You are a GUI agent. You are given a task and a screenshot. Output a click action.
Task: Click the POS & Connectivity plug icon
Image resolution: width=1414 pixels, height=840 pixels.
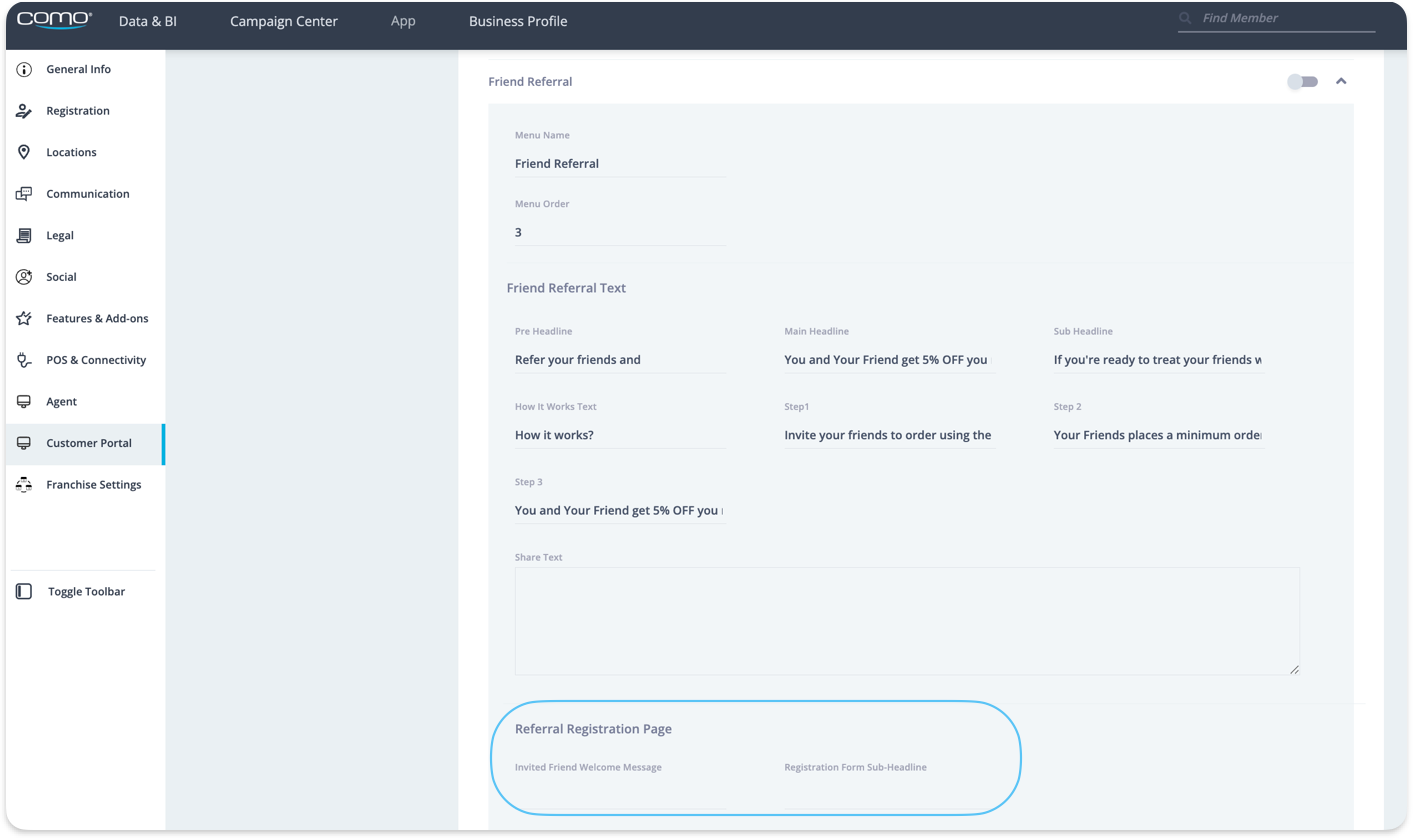point(24,360)
